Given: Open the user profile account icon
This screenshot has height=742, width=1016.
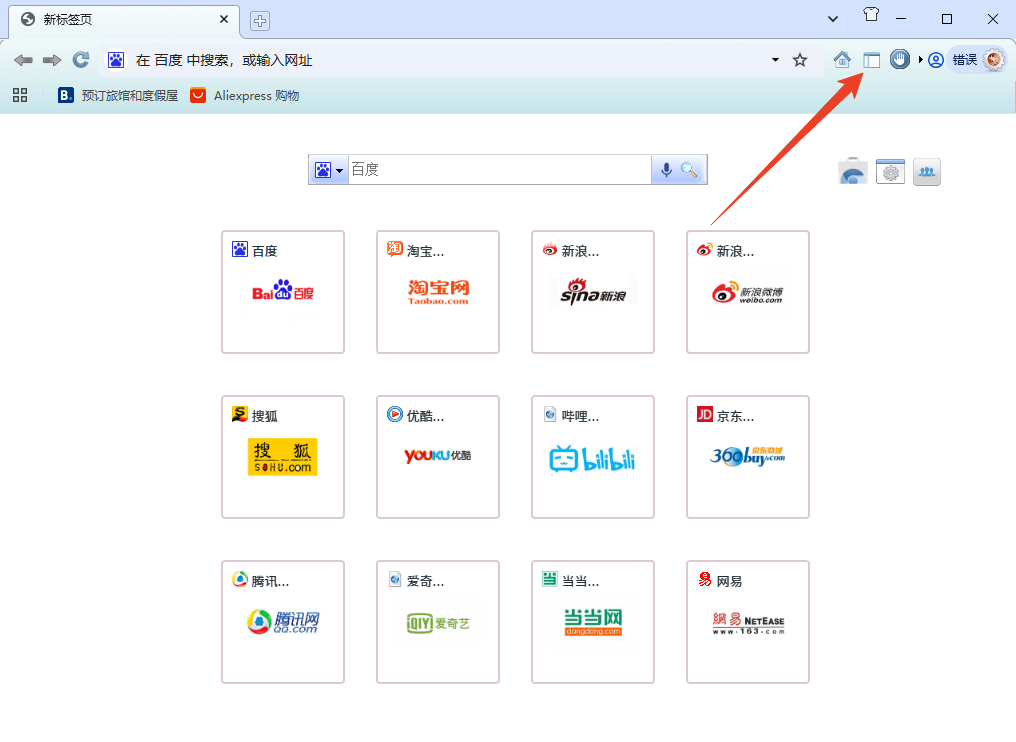Looking at the screenshot, I should (x=934, y=59).
